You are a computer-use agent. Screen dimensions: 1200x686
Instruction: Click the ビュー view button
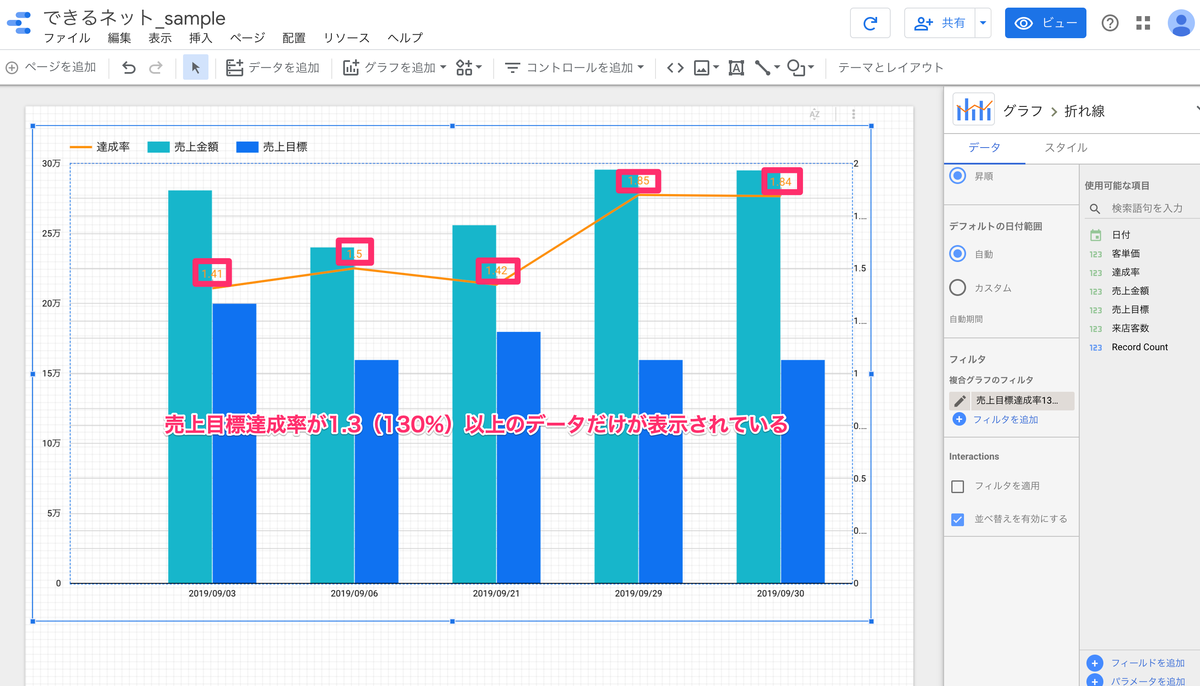point(1046,23)
